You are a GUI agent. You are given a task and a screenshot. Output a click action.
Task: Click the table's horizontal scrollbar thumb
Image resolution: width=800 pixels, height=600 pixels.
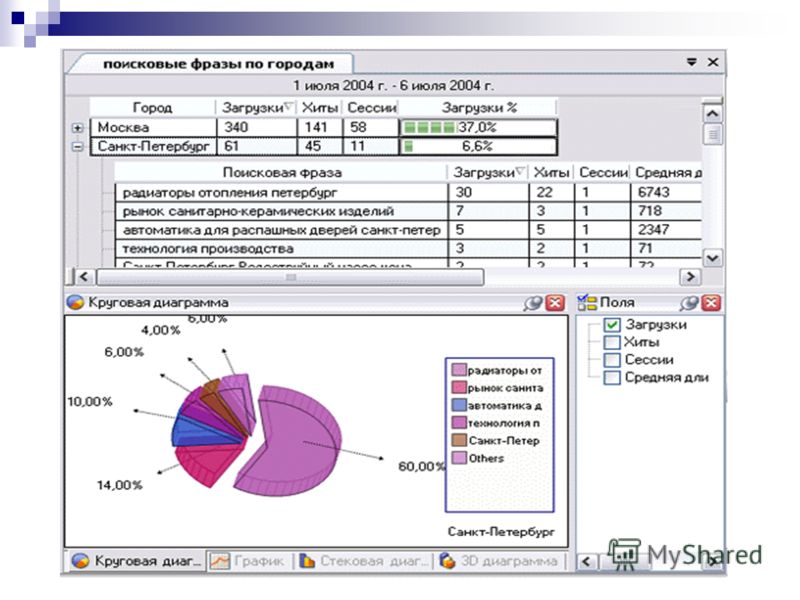(290, 277)
